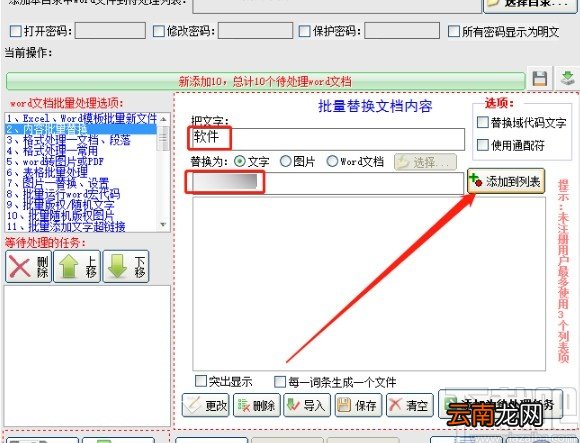Select option 8 批量运行word宏代码
Viewport: 580px width, 443px height.
click(x=81, y=194)
